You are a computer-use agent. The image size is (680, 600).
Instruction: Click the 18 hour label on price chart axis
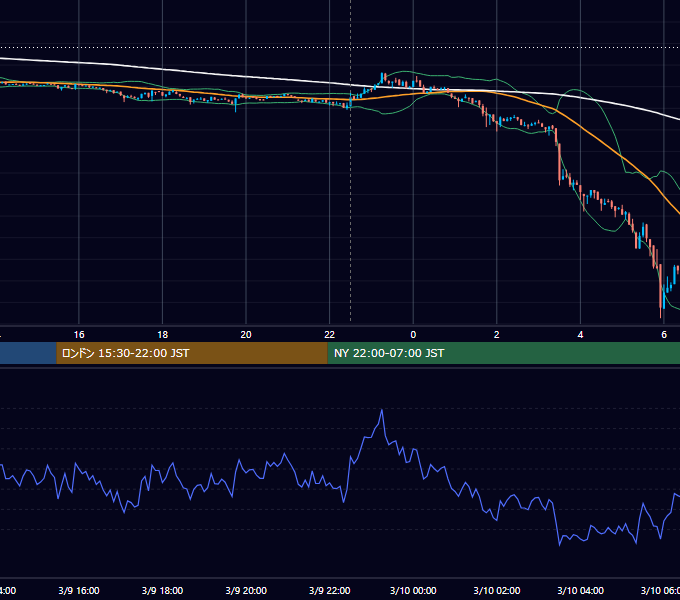(x=163, y=335)
